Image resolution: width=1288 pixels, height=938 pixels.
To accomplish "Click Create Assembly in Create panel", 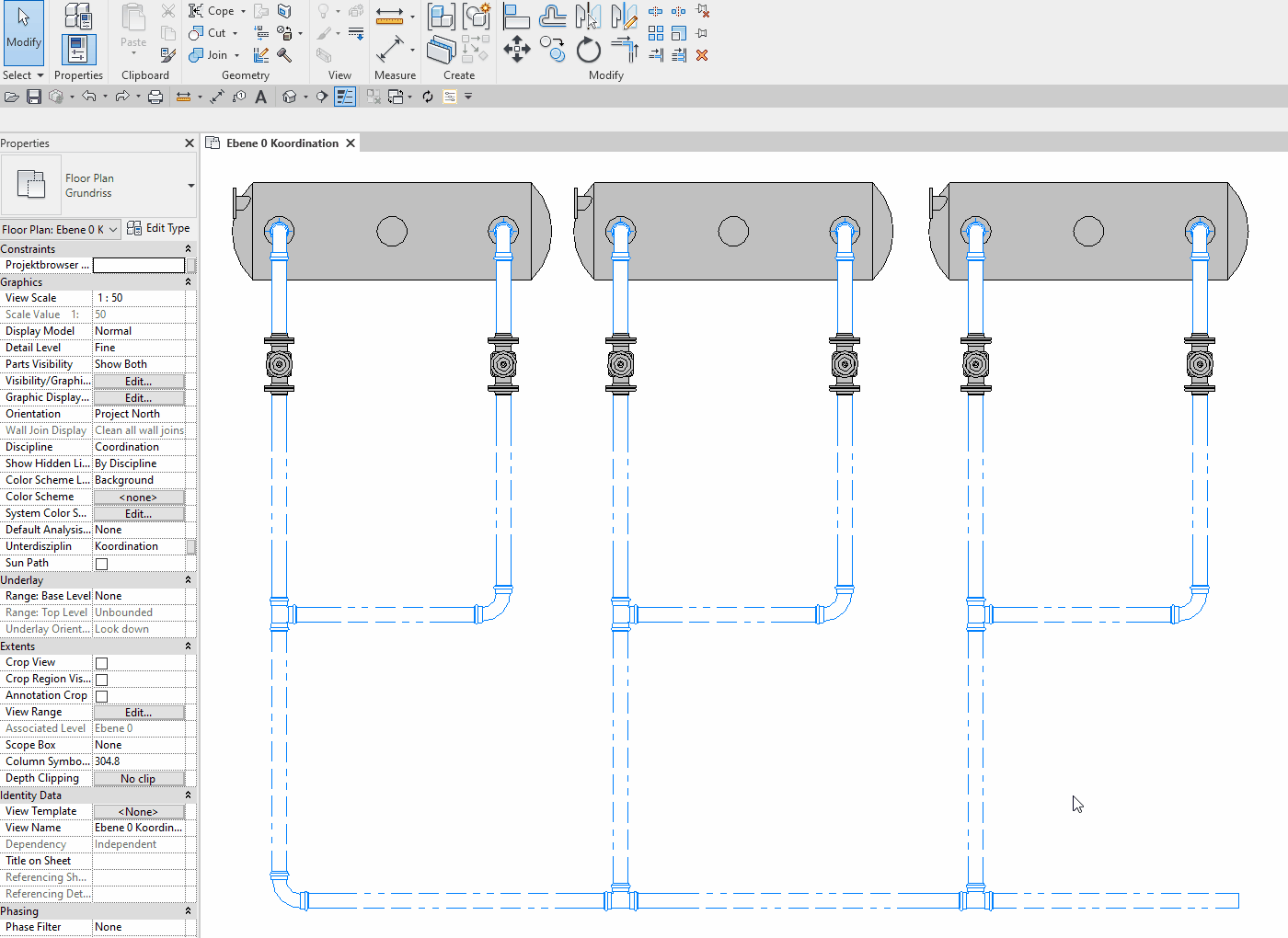I will pos(442,16).
